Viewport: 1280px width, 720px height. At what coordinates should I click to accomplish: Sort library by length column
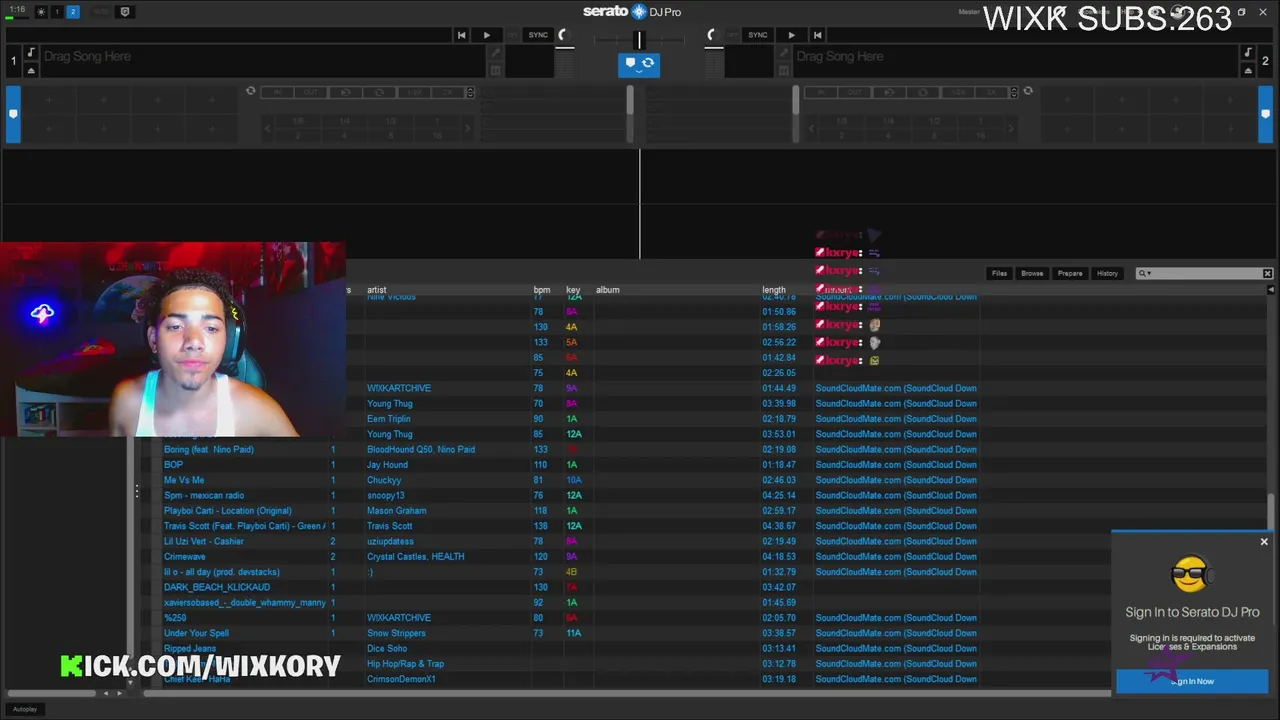(774, 290)
